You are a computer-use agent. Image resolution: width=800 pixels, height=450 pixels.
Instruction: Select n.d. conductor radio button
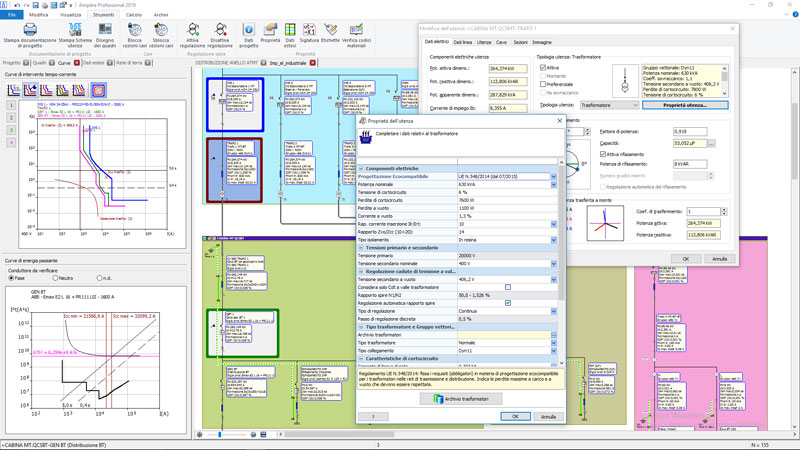tap(99, 278)
